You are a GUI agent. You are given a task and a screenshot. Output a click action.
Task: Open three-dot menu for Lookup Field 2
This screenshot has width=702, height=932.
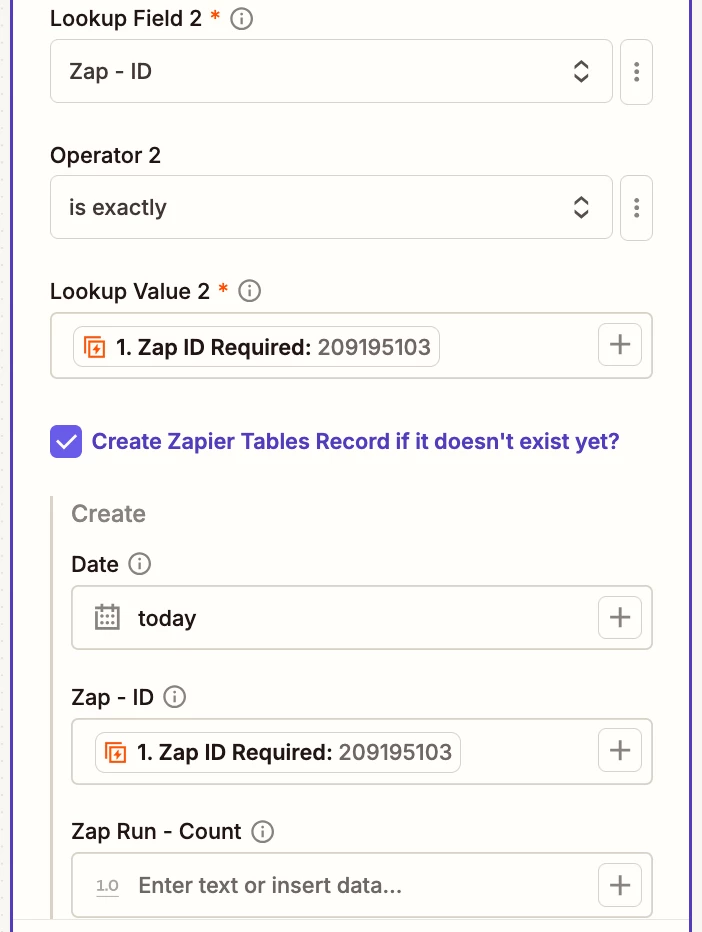pos(636,72)
